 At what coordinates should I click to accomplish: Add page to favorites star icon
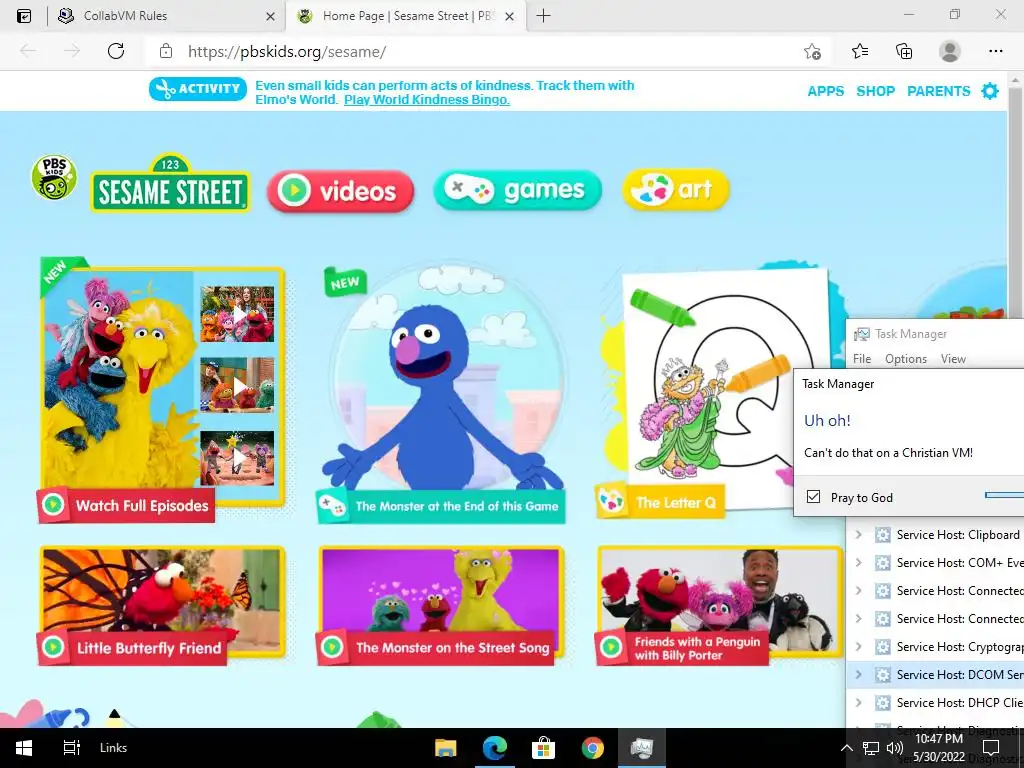(812, 52)
